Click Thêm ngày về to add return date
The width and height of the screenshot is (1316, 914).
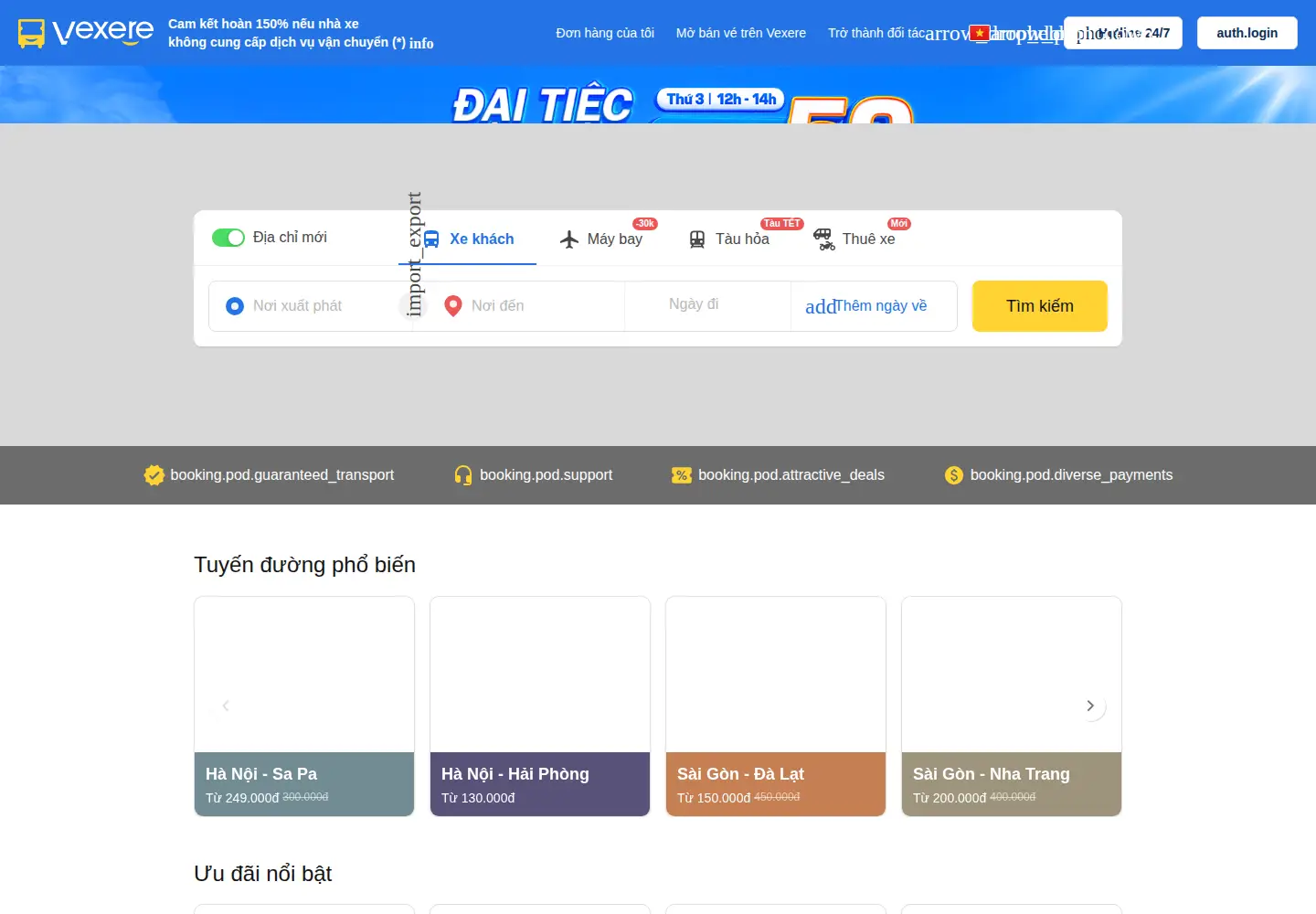click(874, 306)
